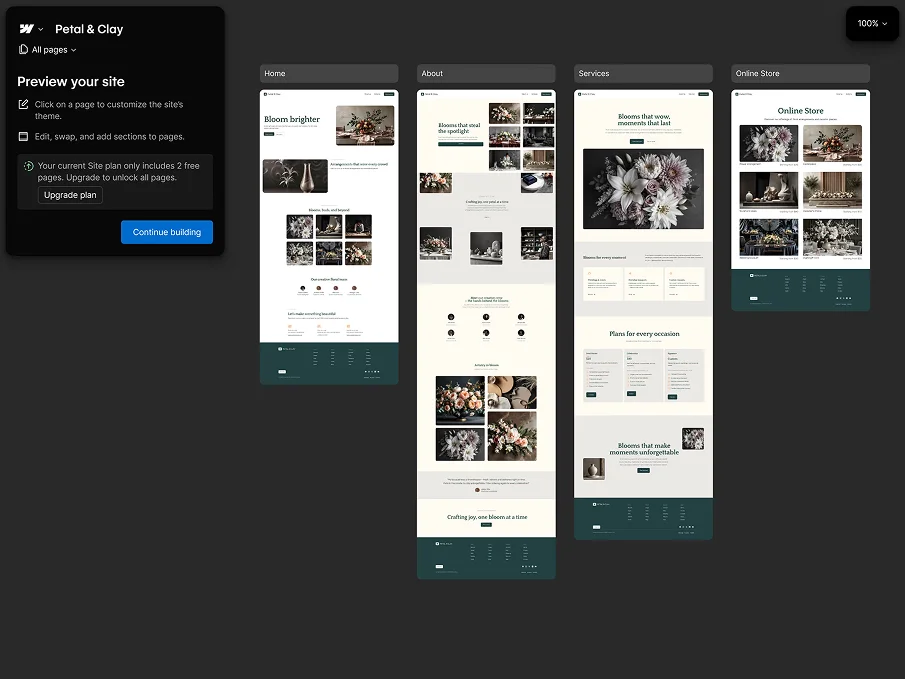Click Blooms that make moments unforgettable text
The width and height of the screenshot is (905, 679).
coord(644,449)
